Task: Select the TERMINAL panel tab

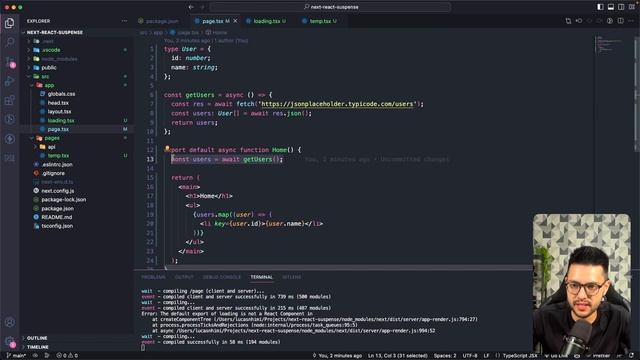Action: [x=261, y=277]
